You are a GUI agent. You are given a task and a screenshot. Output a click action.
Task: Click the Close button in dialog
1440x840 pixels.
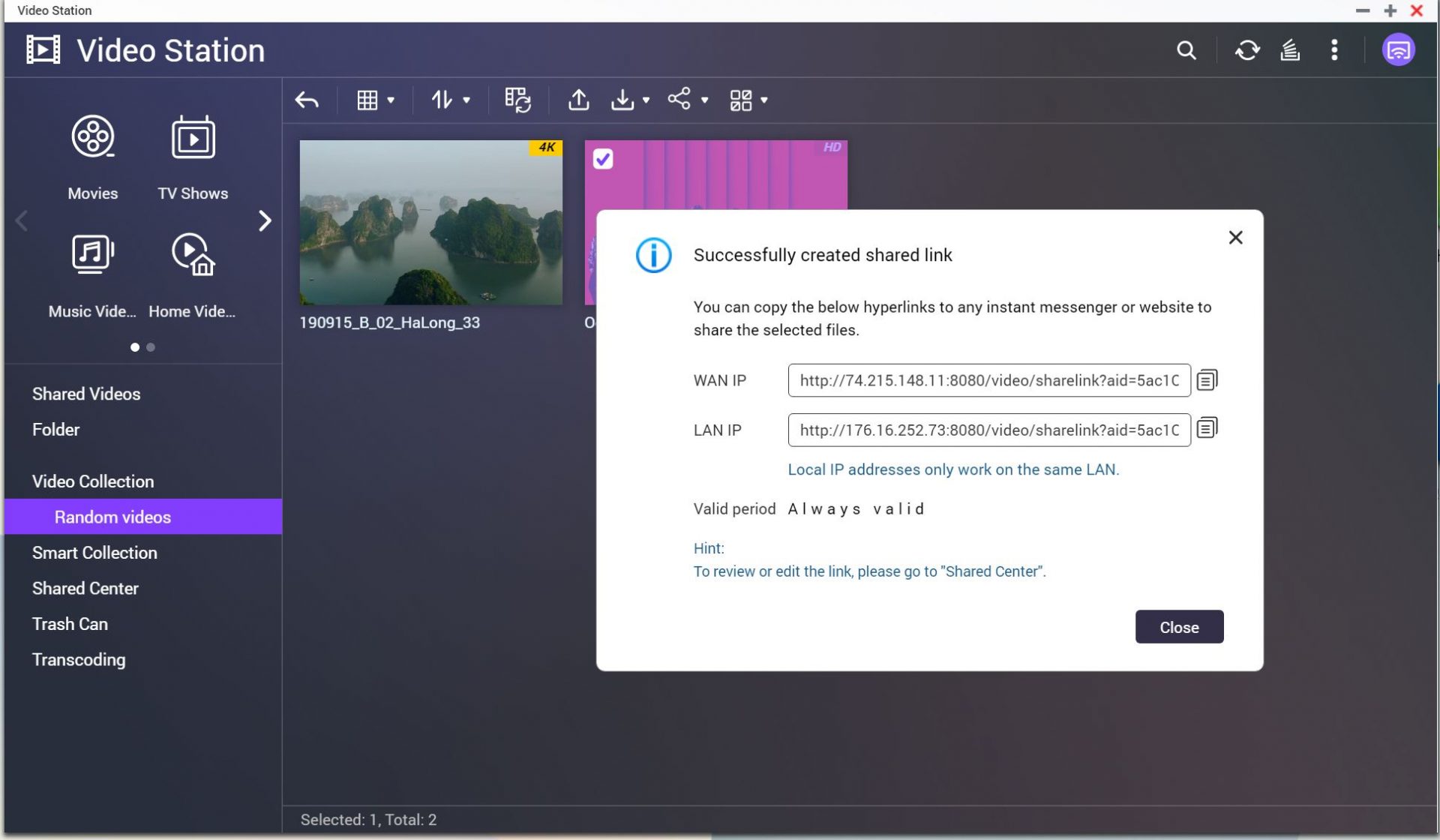click(1179, 627)
